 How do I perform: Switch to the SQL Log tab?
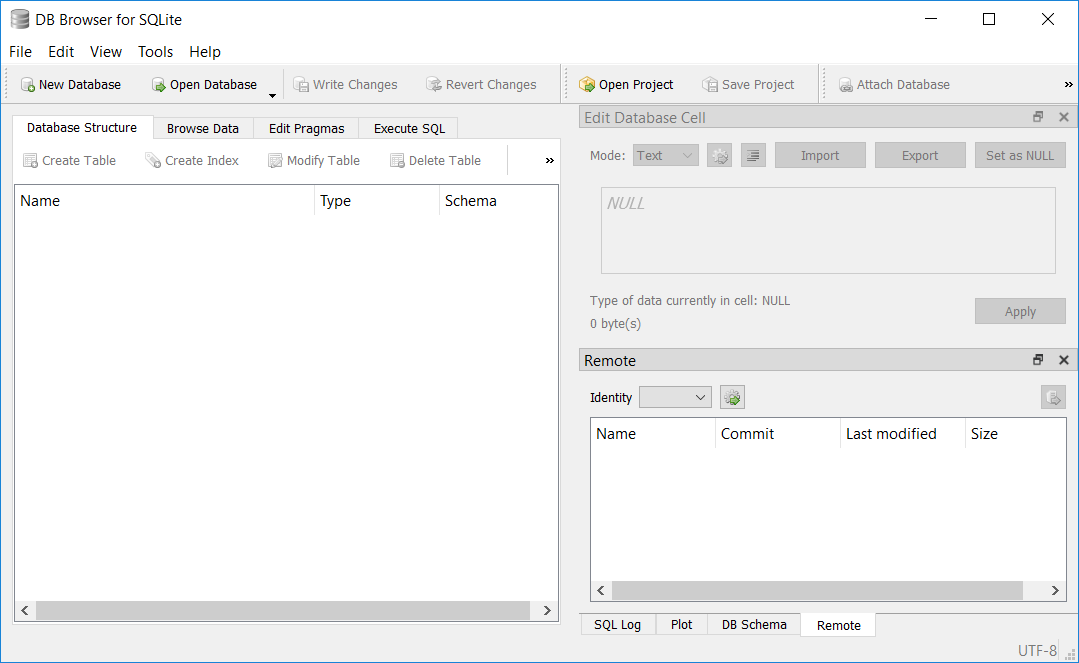[x=617, y=624]
